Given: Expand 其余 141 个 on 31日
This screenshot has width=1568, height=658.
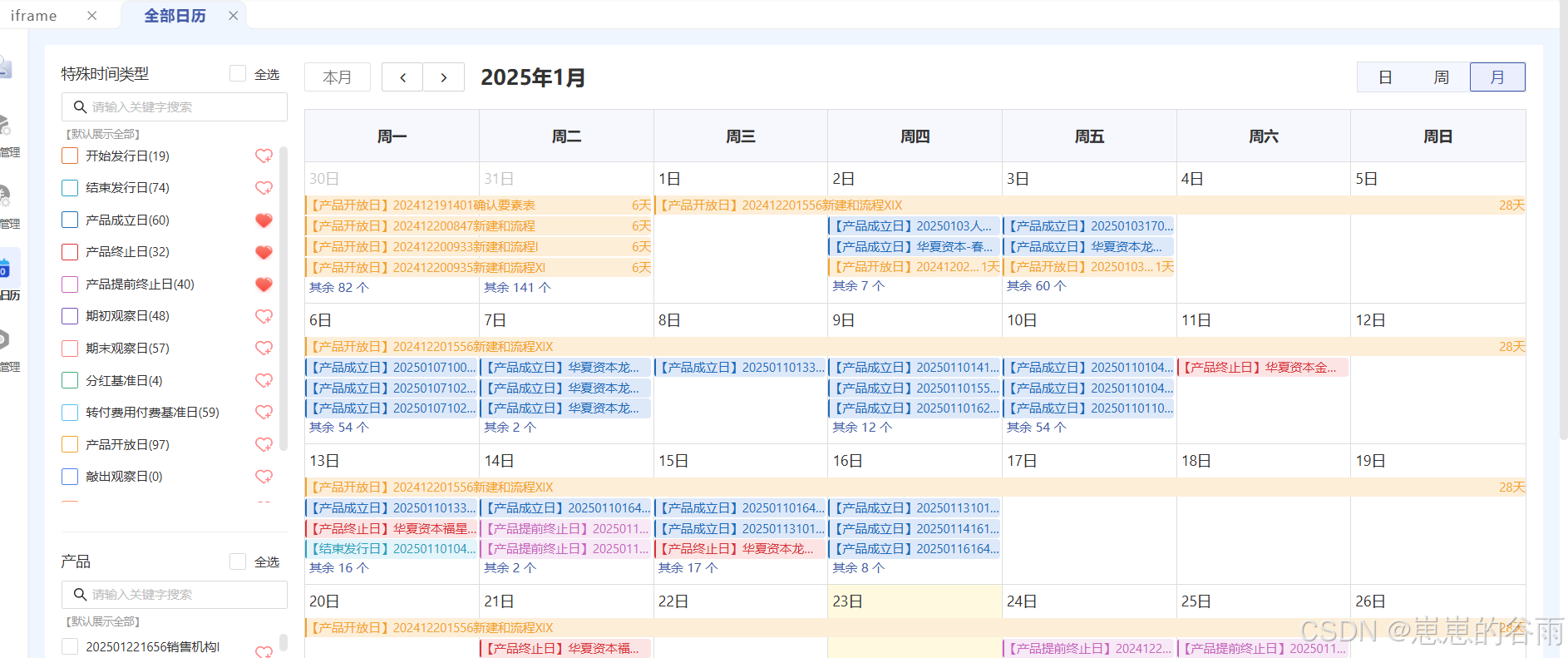Looking at the screenshot, I should (517, 287).
